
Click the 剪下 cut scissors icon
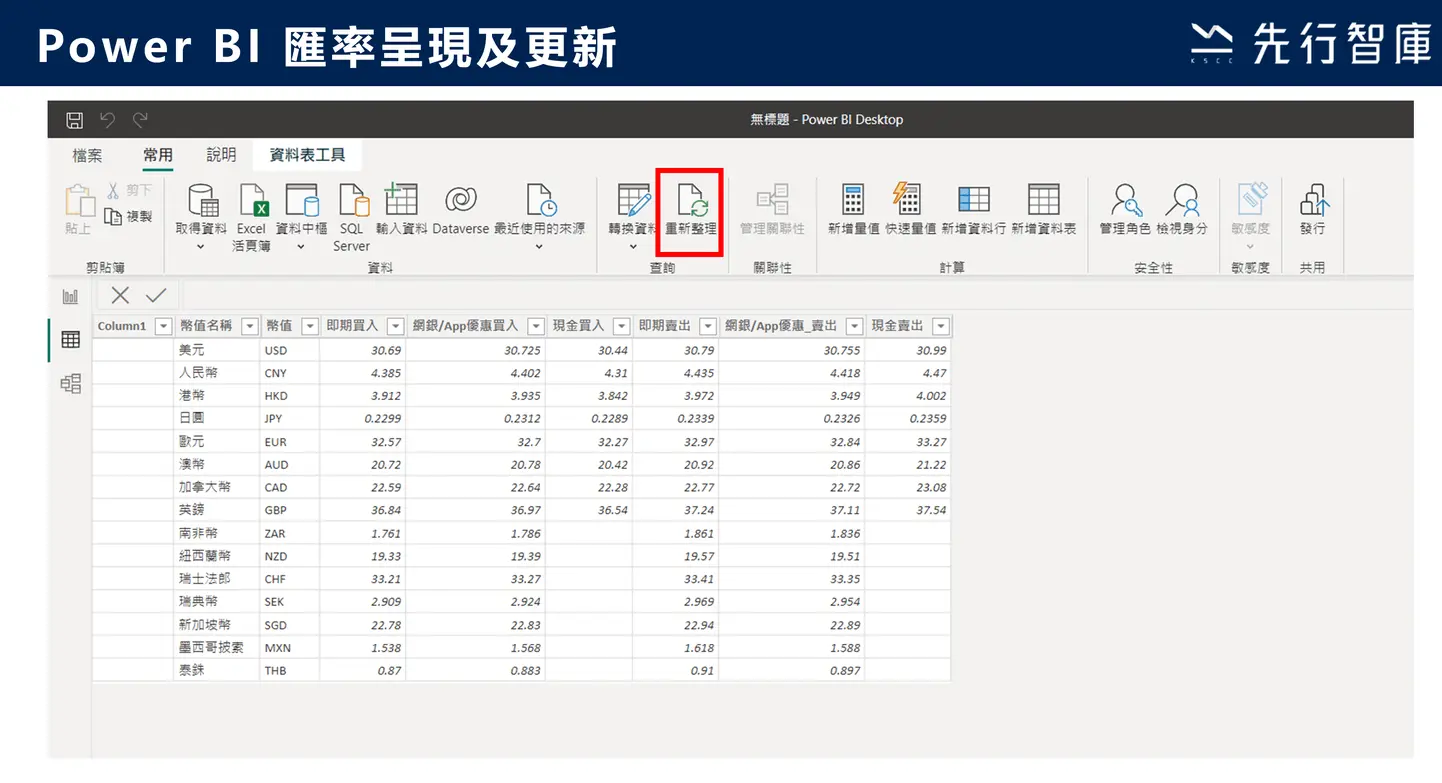tap(113, 190)
